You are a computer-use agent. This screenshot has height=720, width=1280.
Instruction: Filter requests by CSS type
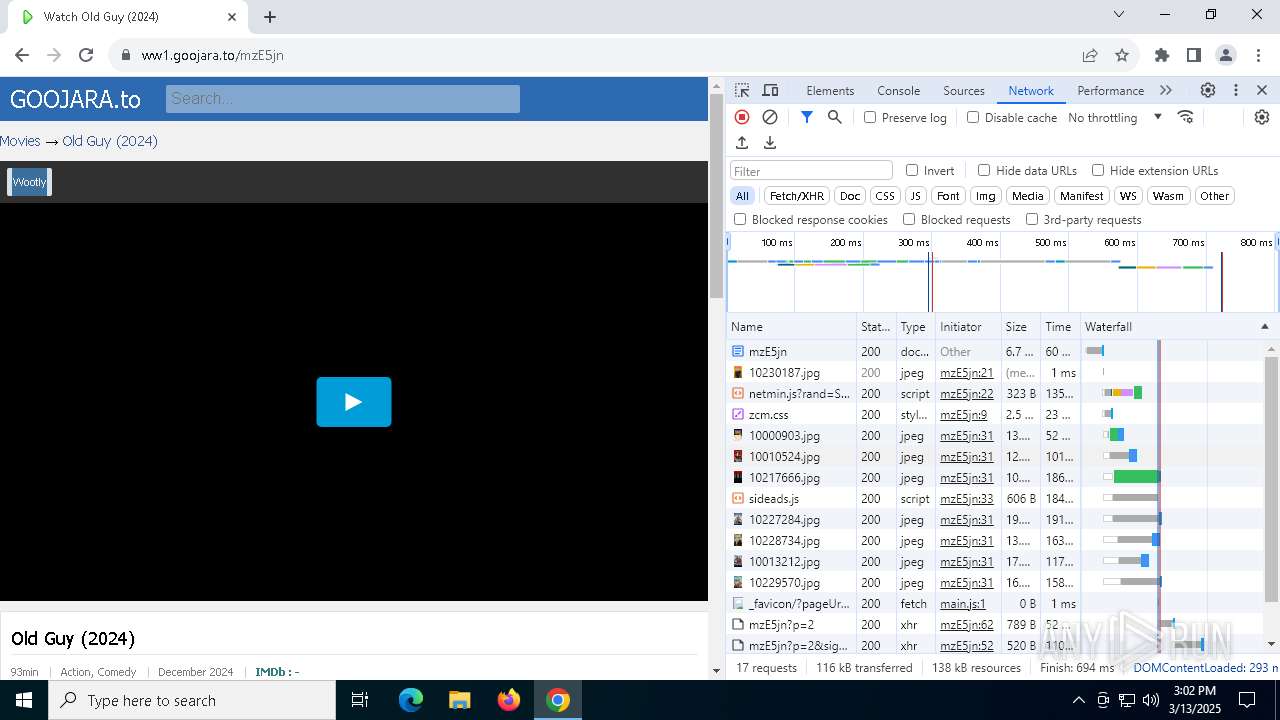[x=884, y=196]
